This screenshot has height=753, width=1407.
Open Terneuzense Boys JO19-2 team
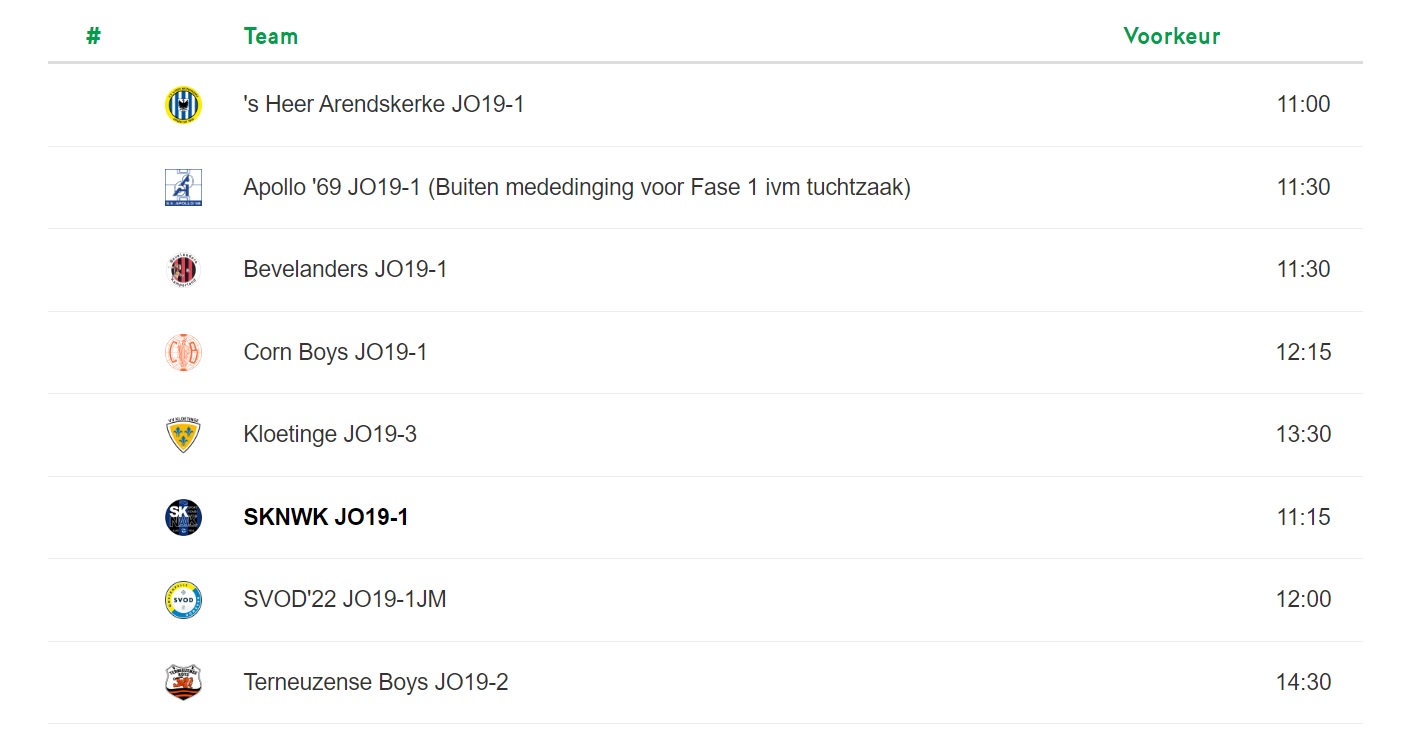(376, 682)
